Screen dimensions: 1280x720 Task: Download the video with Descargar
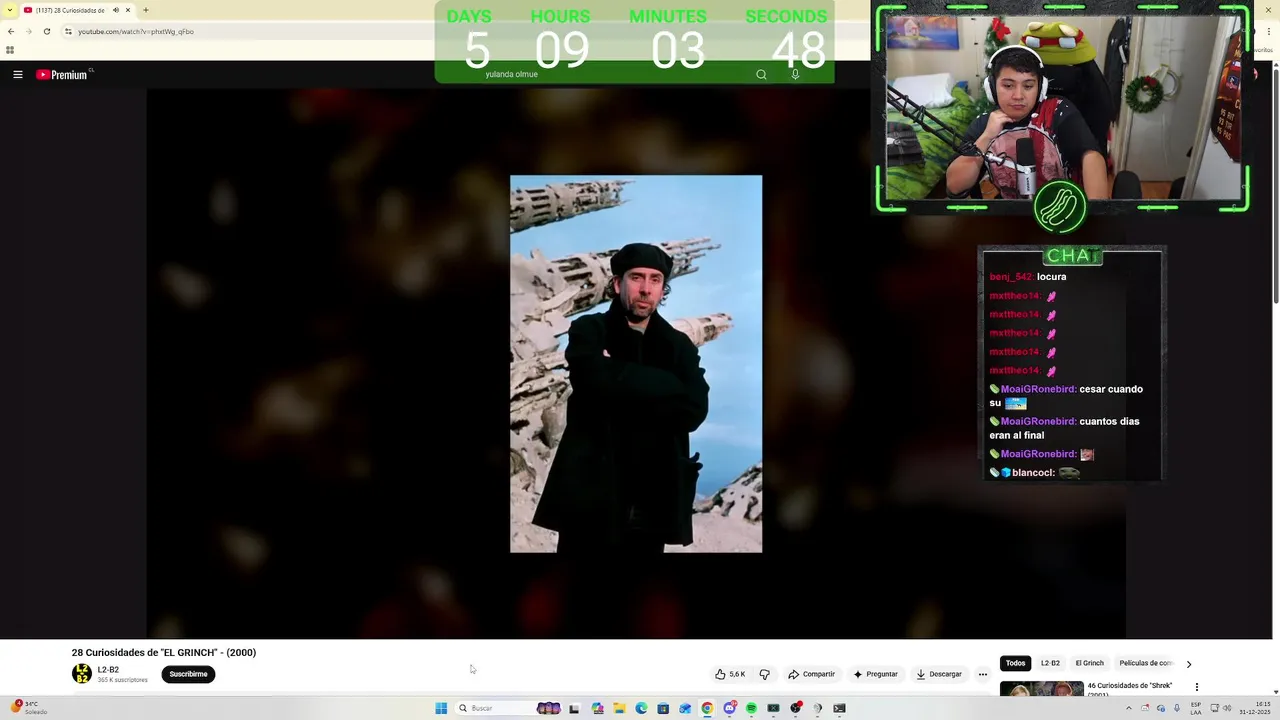click(939, 674)
